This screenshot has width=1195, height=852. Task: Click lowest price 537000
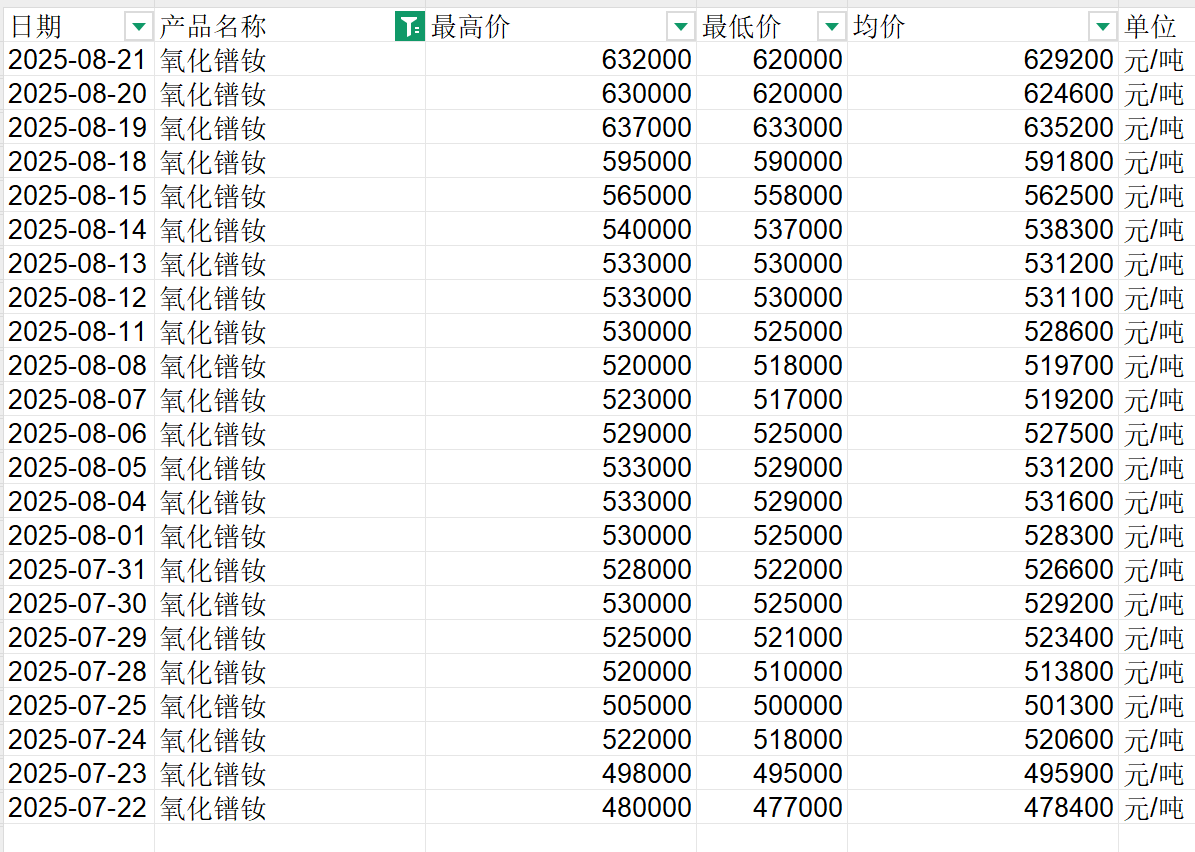click(771, 229)
